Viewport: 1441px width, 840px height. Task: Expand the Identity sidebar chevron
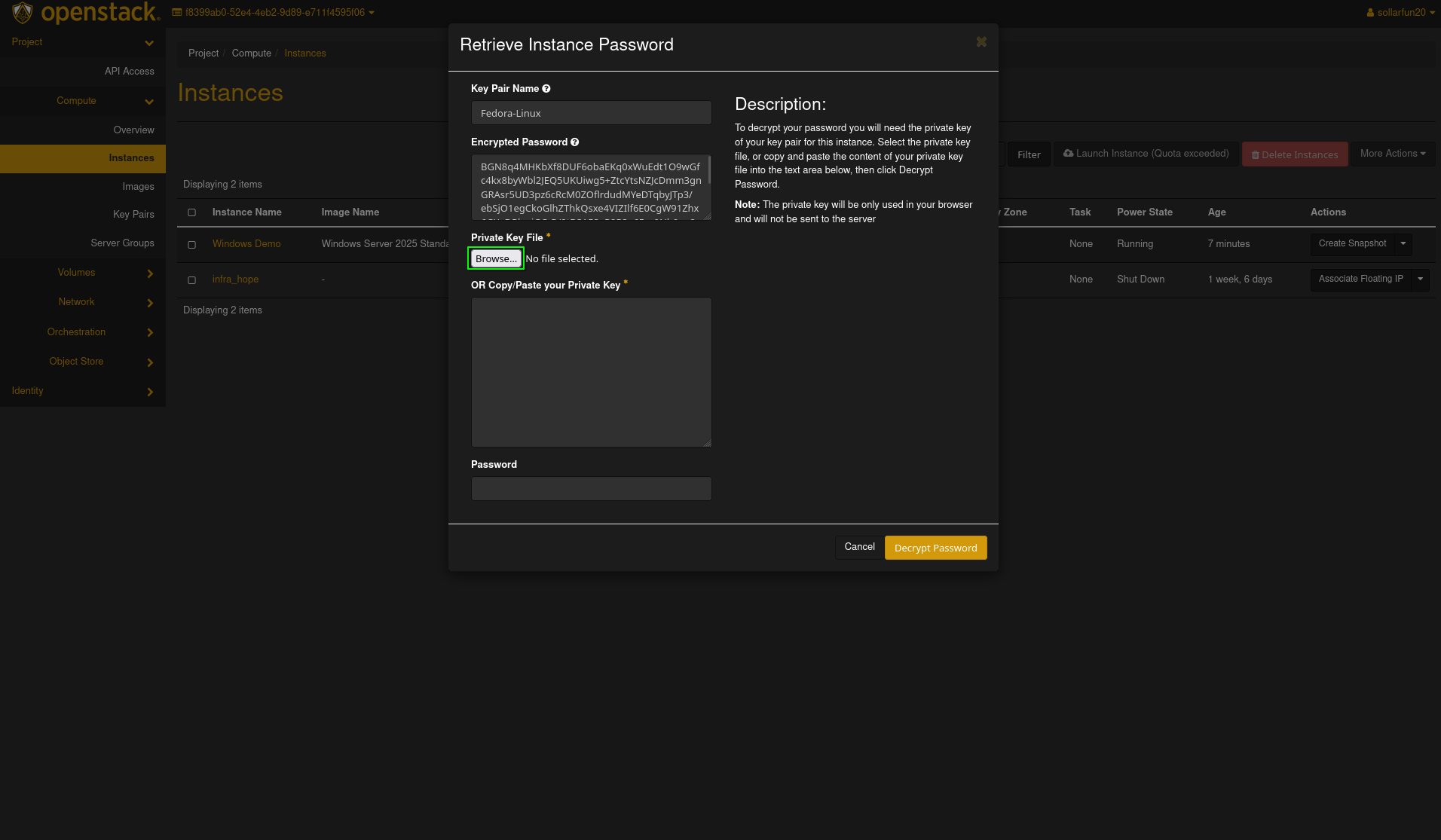click(x=150, y=392)
